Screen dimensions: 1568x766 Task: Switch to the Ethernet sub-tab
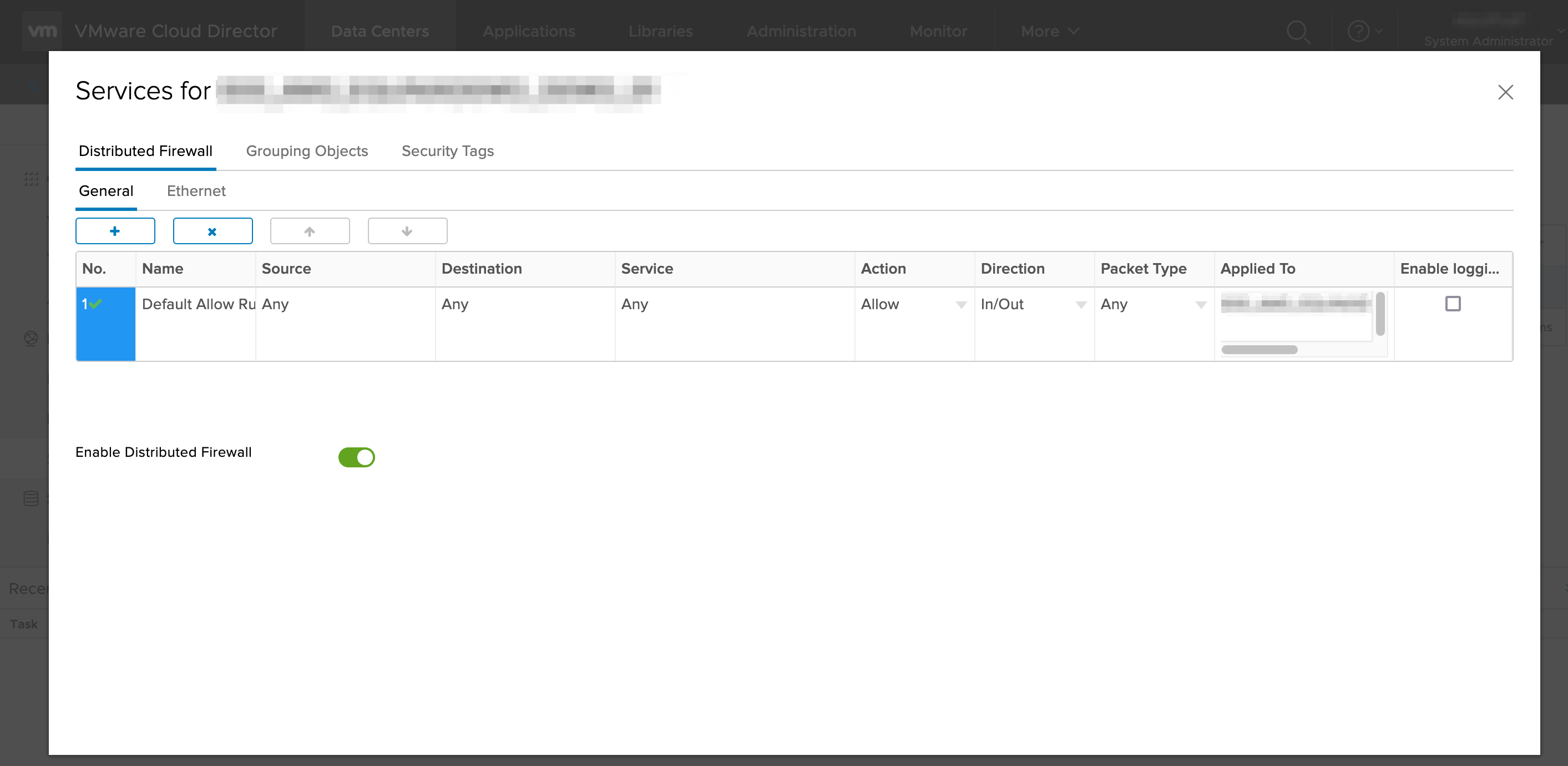coord(196,191)
